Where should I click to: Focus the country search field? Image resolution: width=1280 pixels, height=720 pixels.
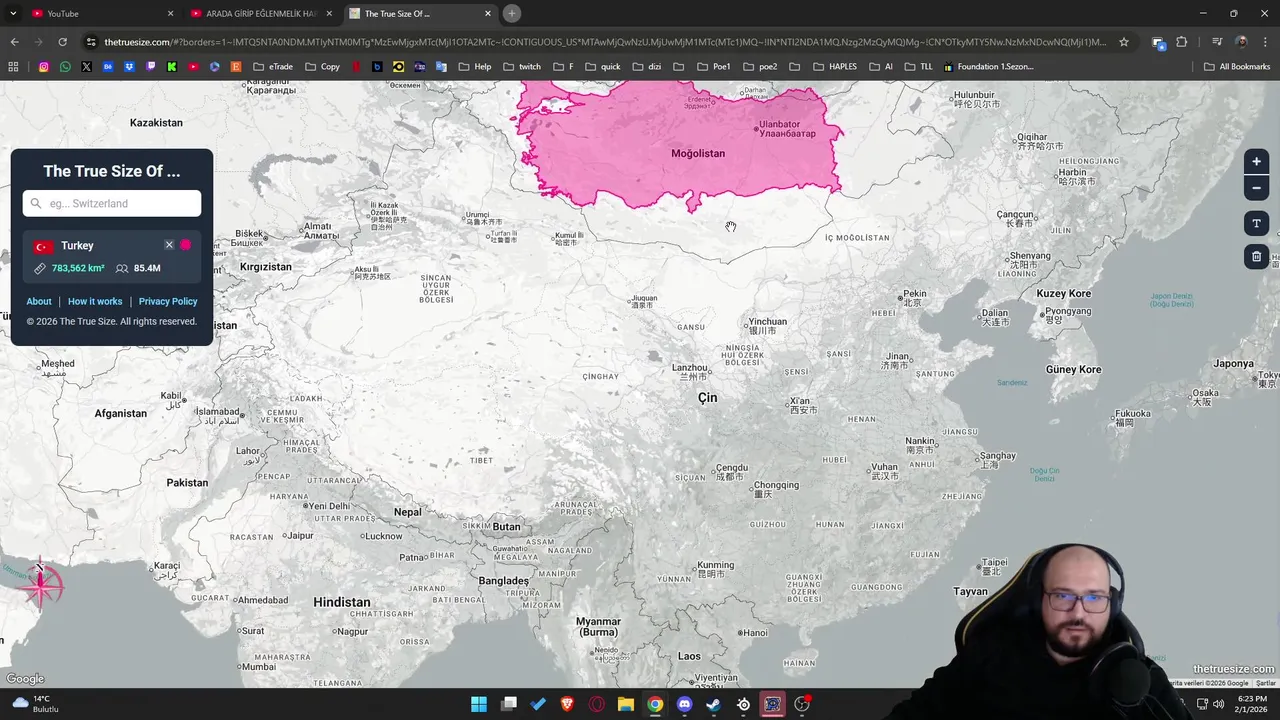coord(112,203)
